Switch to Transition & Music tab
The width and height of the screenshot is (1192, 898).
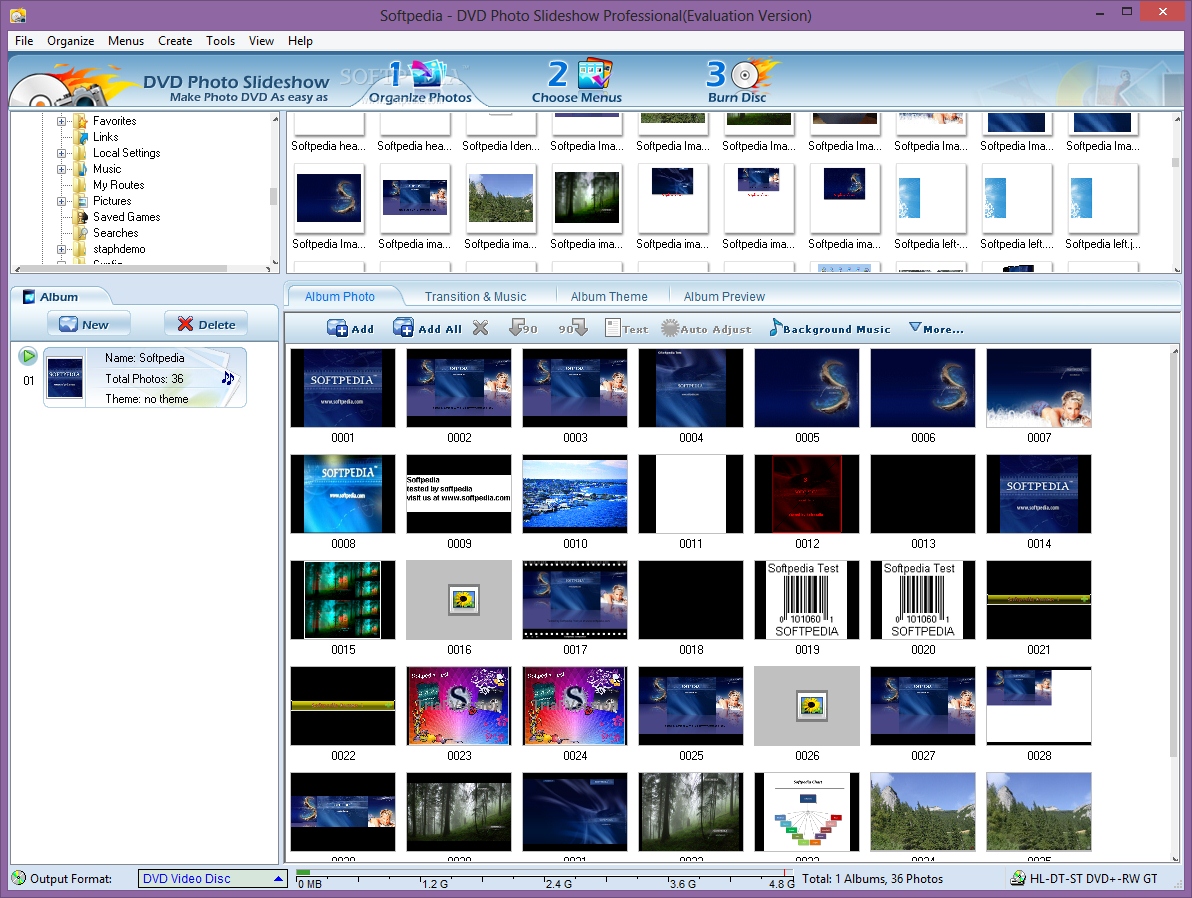tap(475, 297)
